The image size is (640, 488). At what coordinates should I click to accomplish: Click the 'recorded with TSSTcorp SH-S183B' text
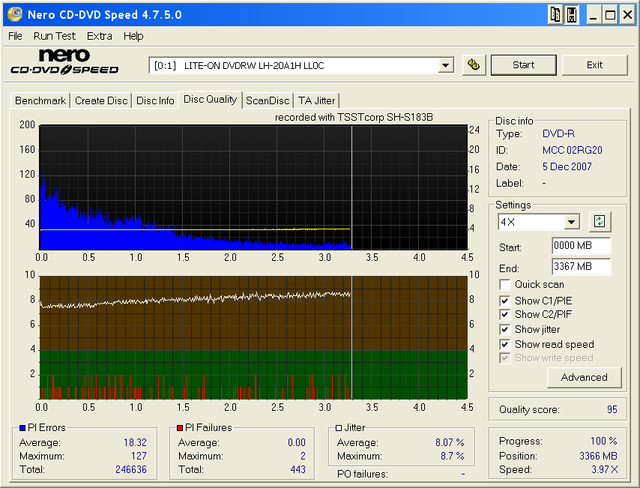[x=354, y=118]
